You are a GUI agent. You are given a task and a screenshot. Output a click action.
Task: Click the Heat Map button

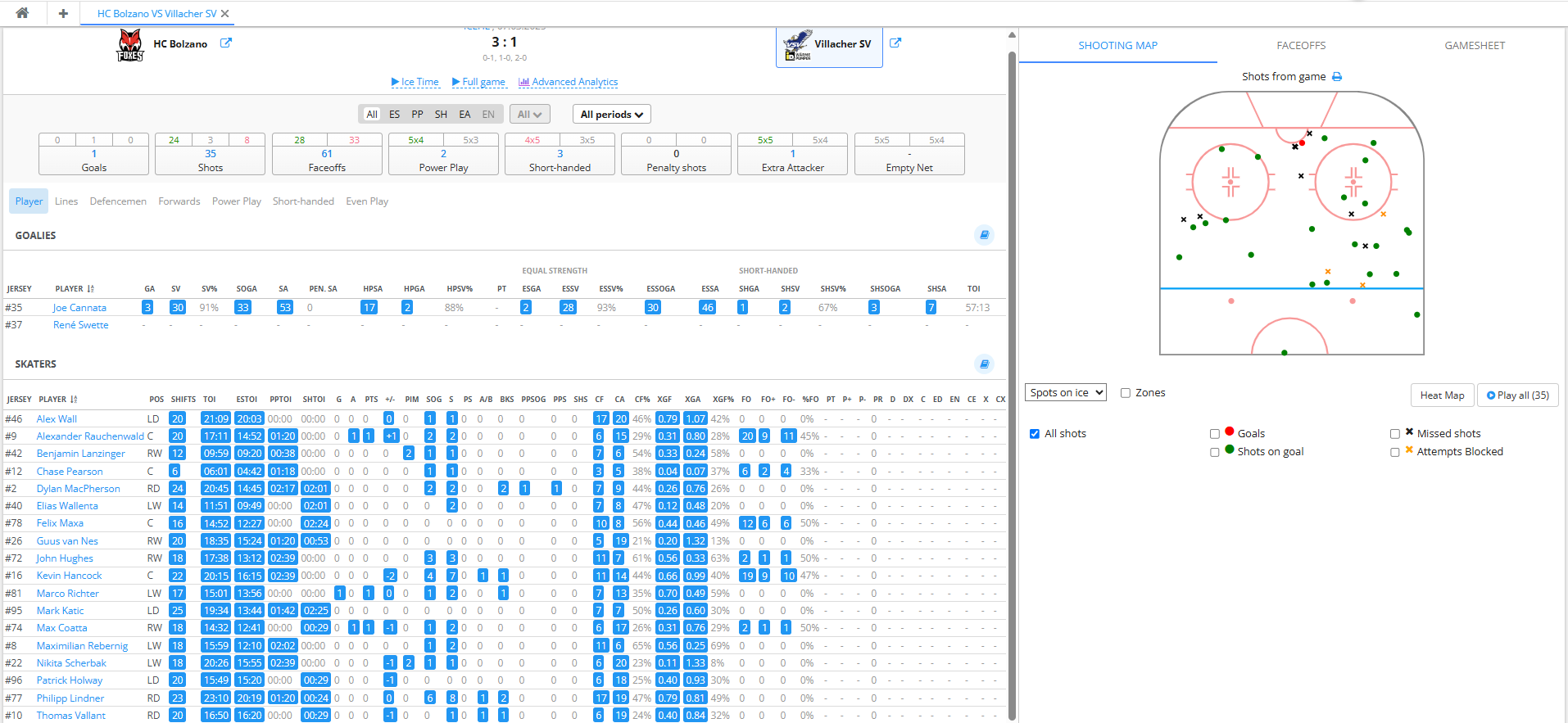pos(1442,395)
